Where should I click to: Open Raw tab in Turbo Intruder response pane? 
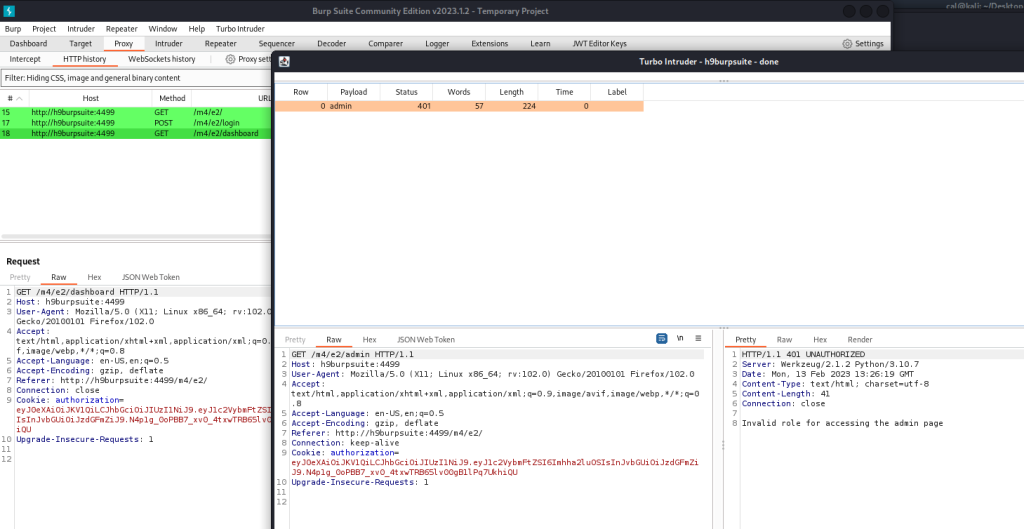(x=784, y=340)
